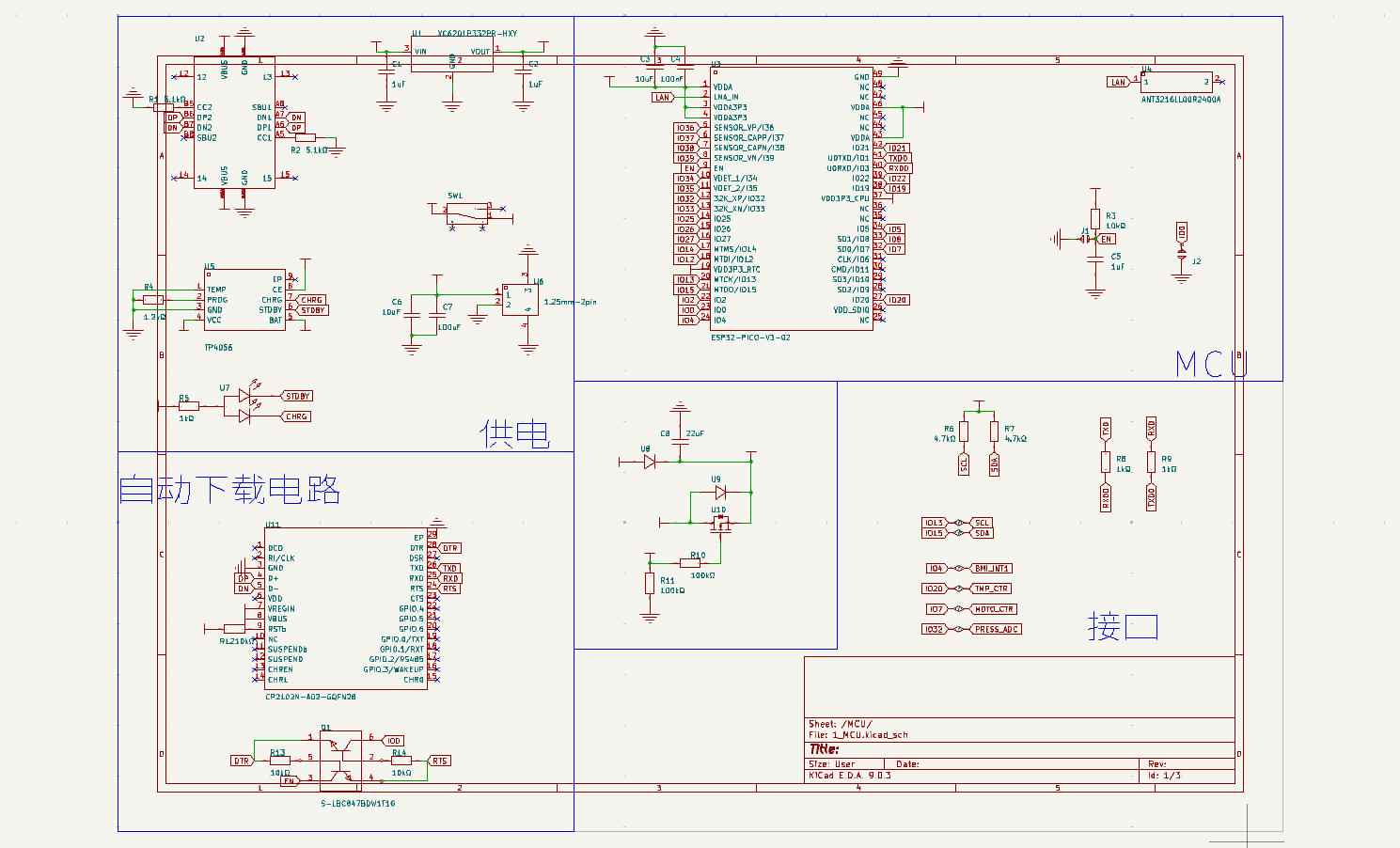1400x848 pixels.
Task: Click the U7 dual LED symbol
Action: [x=244, y=405]
